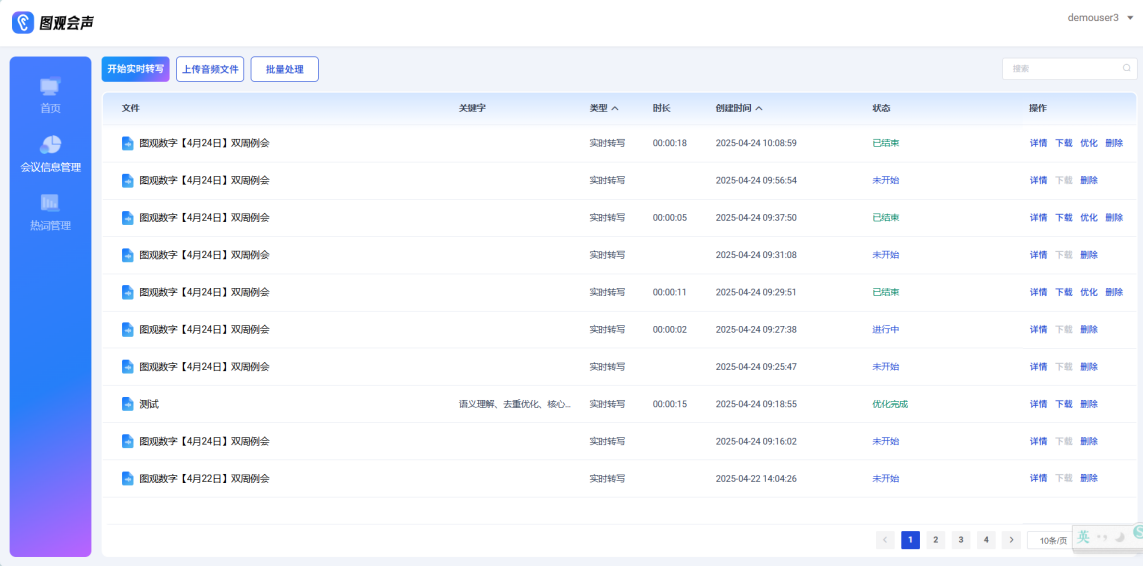Go to next page with the right arrow
1143x566 pixels.
coord(1011,540)
